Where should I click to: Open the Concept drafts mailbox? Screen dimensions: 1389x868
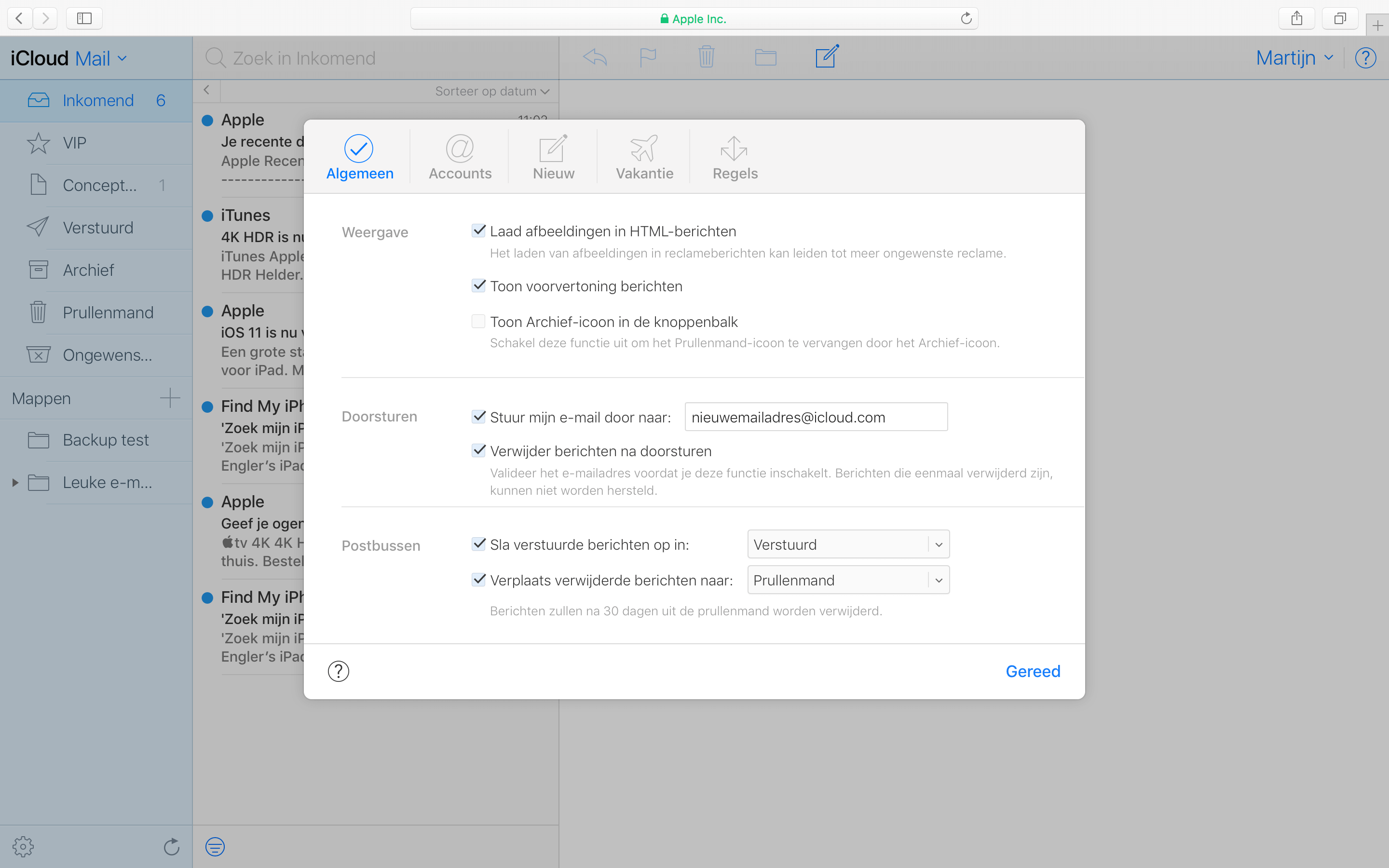click(x=96, y=186)
